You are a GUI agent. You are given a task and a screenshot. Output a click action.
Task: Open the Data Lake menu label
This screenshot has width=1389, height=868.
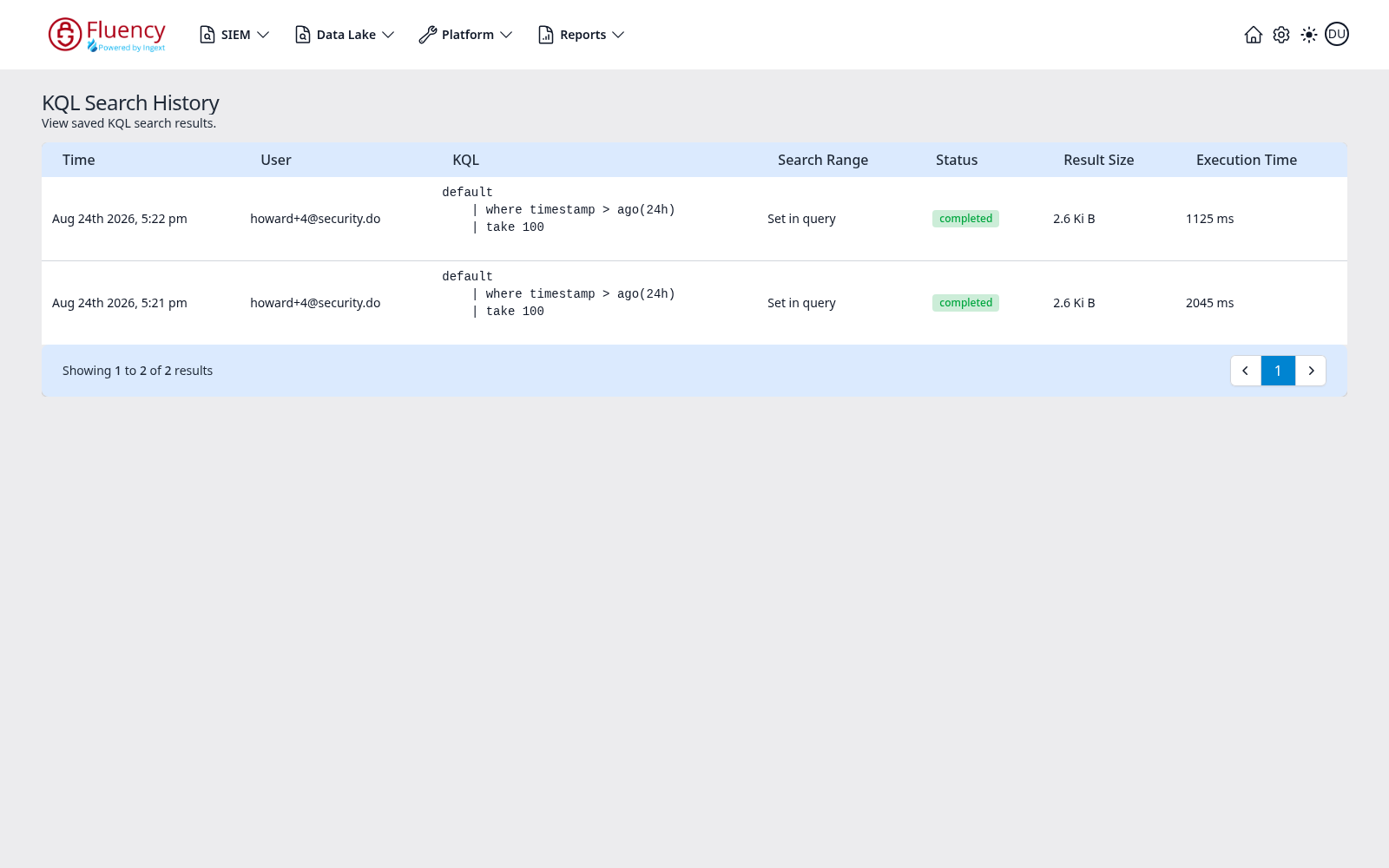346,35
